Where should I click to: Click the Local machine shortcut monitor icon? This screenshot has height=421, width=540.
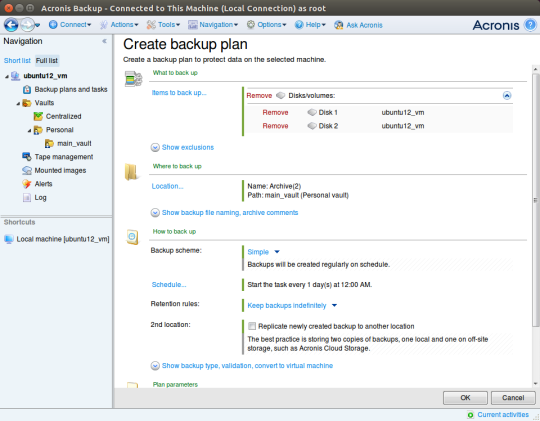point(9,239)
